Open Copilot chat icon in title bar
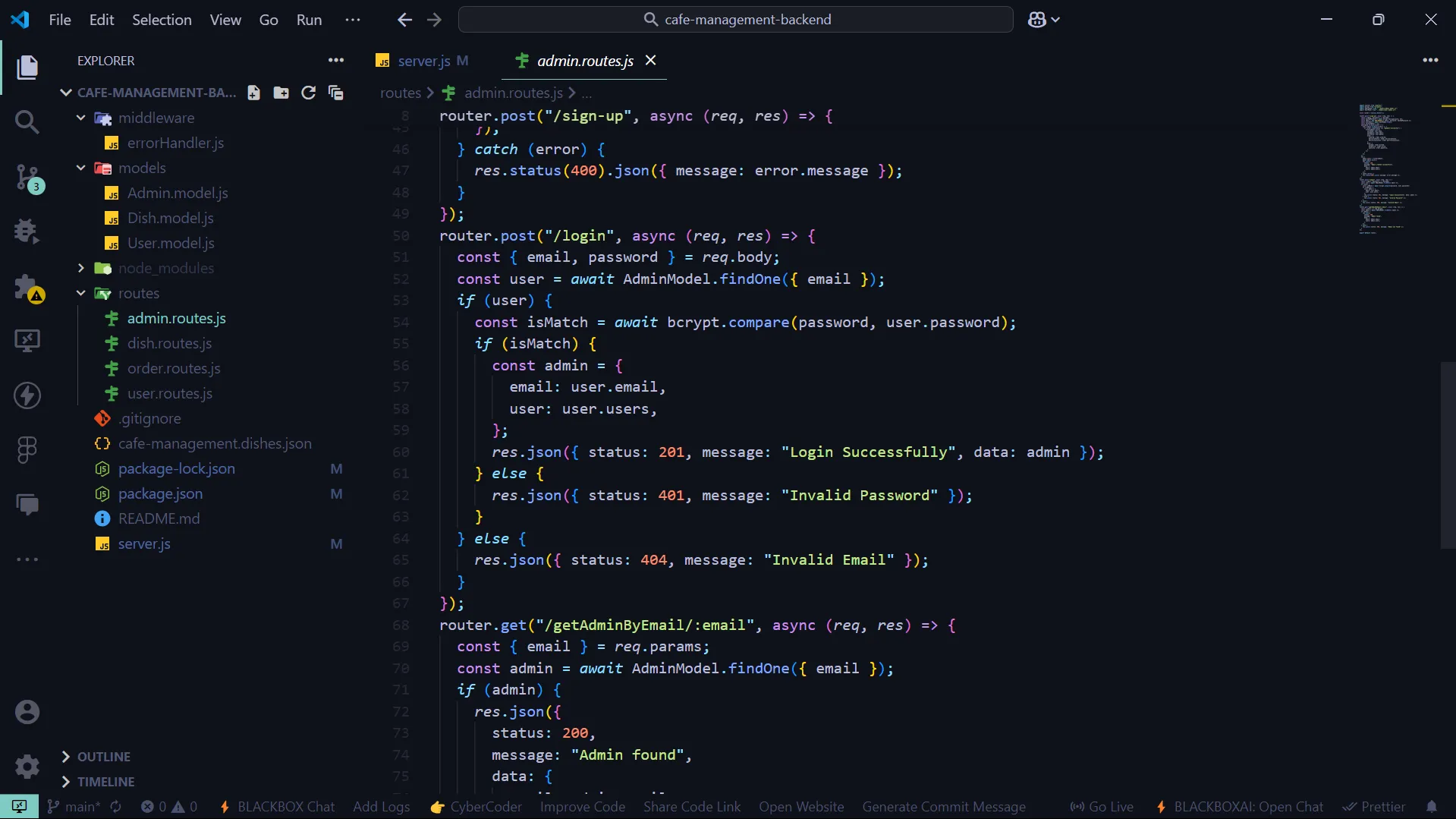This screenshot has width=1456, height=819. click(x=1036, y=20)
